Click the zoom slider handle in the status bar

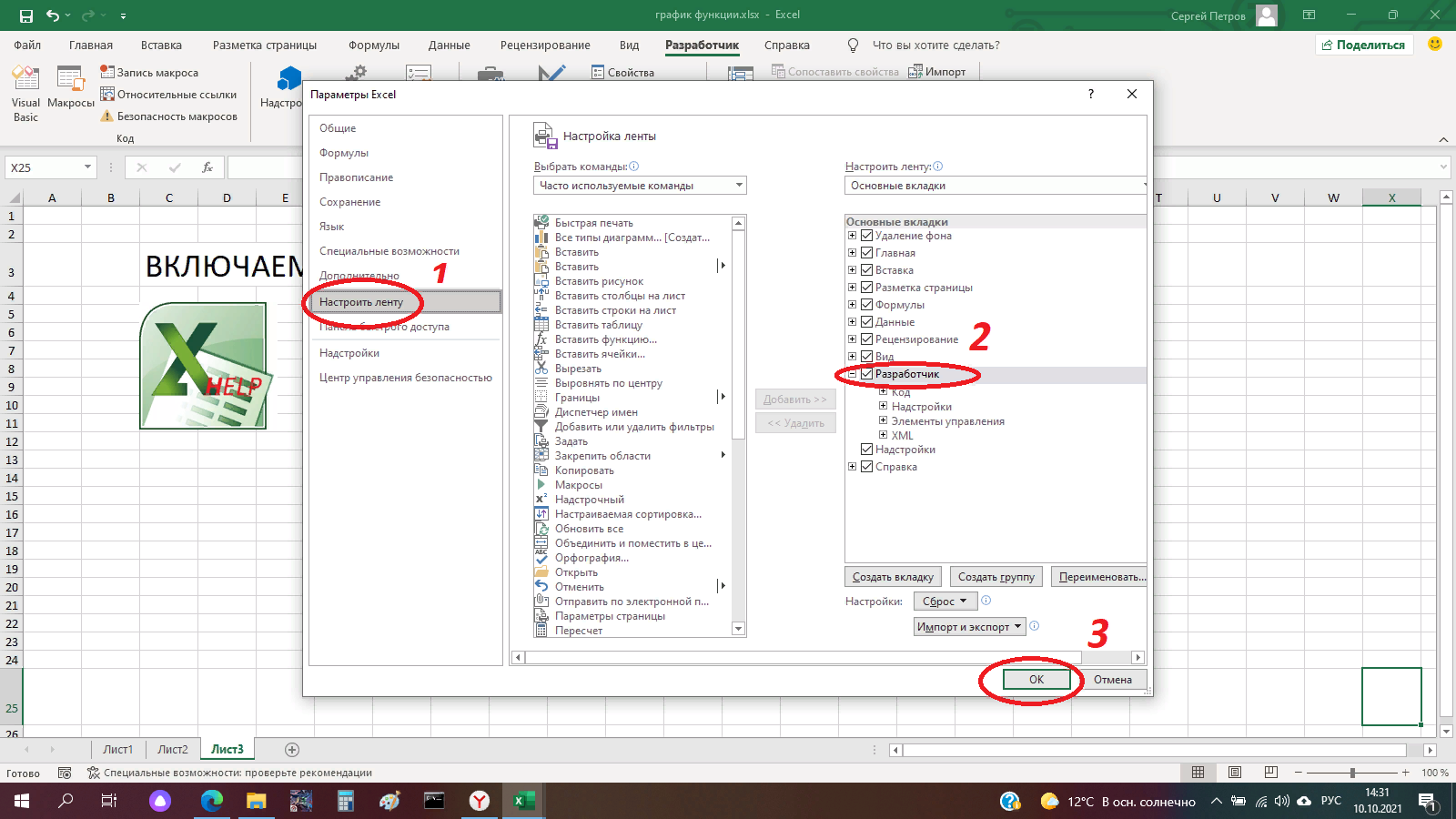(x=1352, y=773)
